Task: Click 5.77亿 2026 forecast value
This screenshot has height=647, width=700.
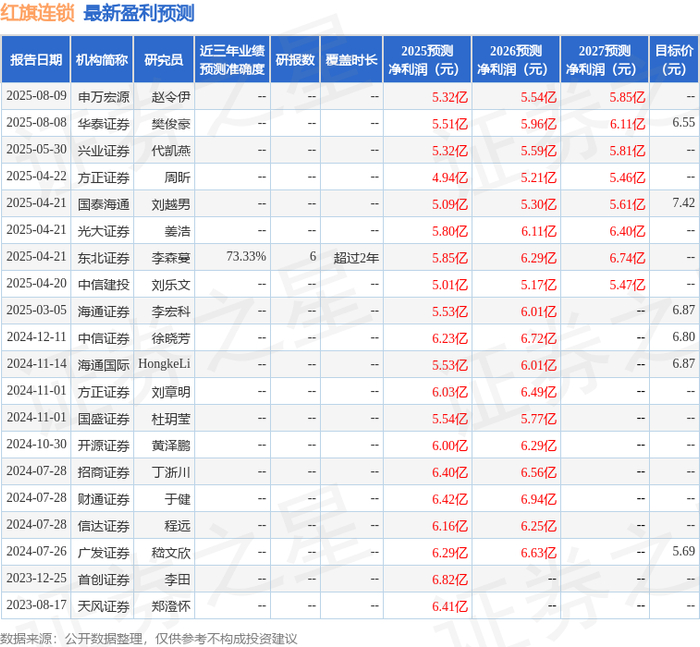Action: click(538, 418)
